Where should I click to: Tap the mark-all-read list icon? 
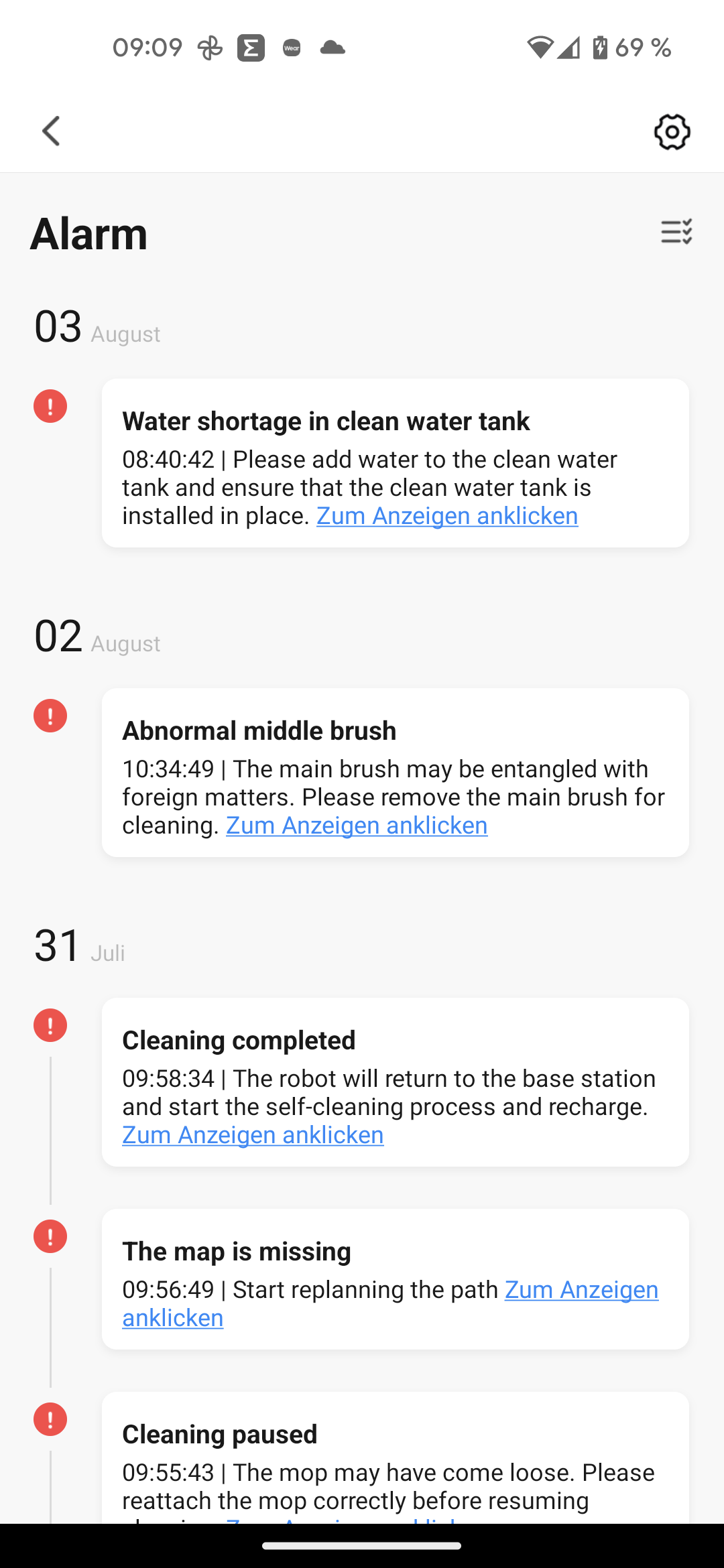coord(676,232)
